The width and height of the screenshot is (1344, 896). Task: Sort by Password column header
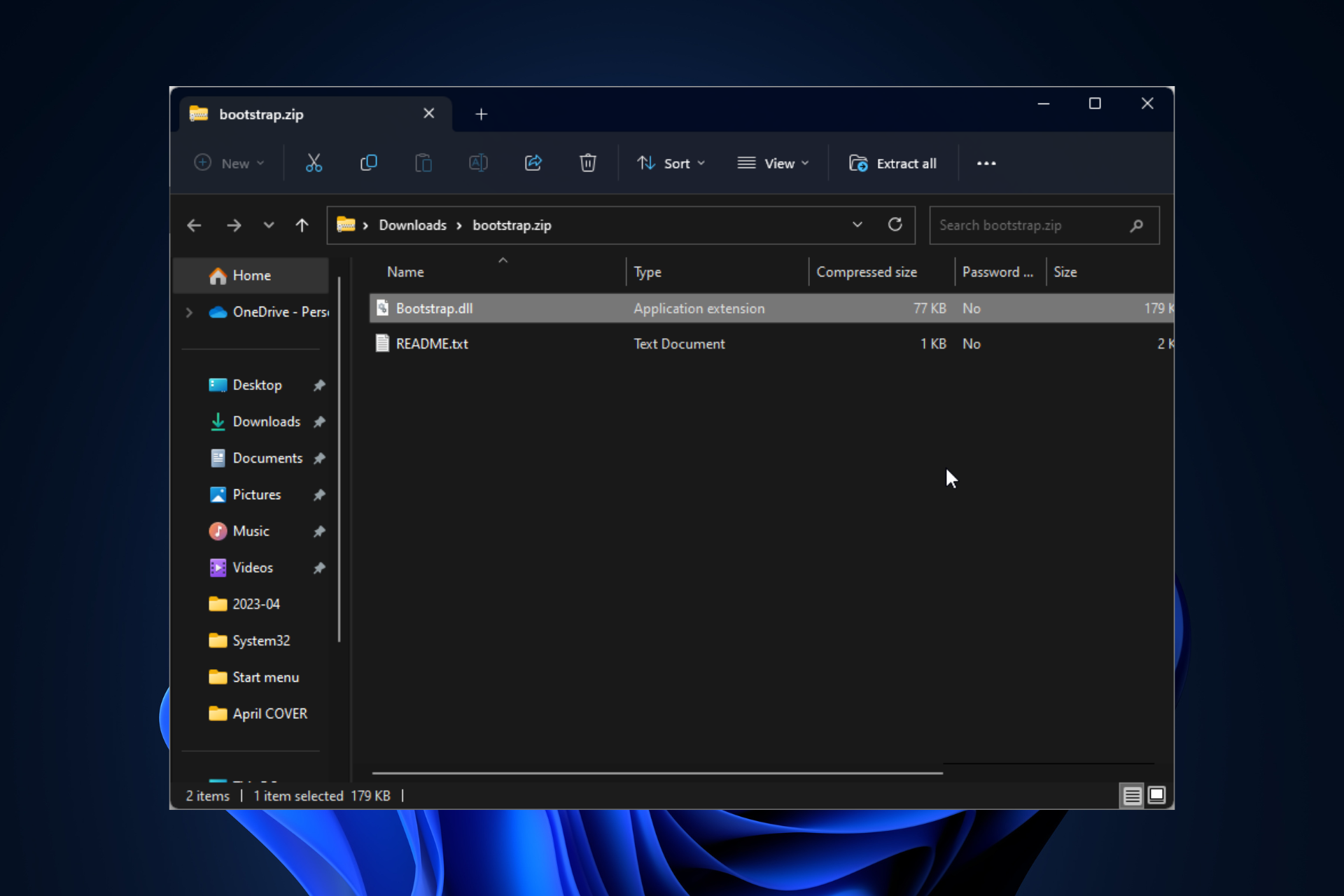[x=997, y=272]
